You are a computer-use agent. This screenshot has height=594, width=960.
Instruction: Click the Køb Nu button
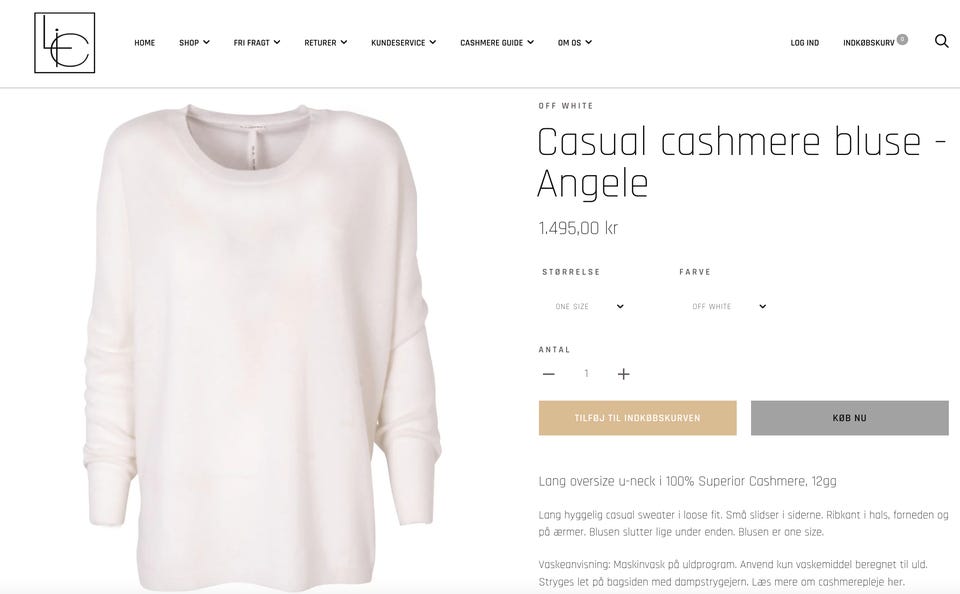850,418
